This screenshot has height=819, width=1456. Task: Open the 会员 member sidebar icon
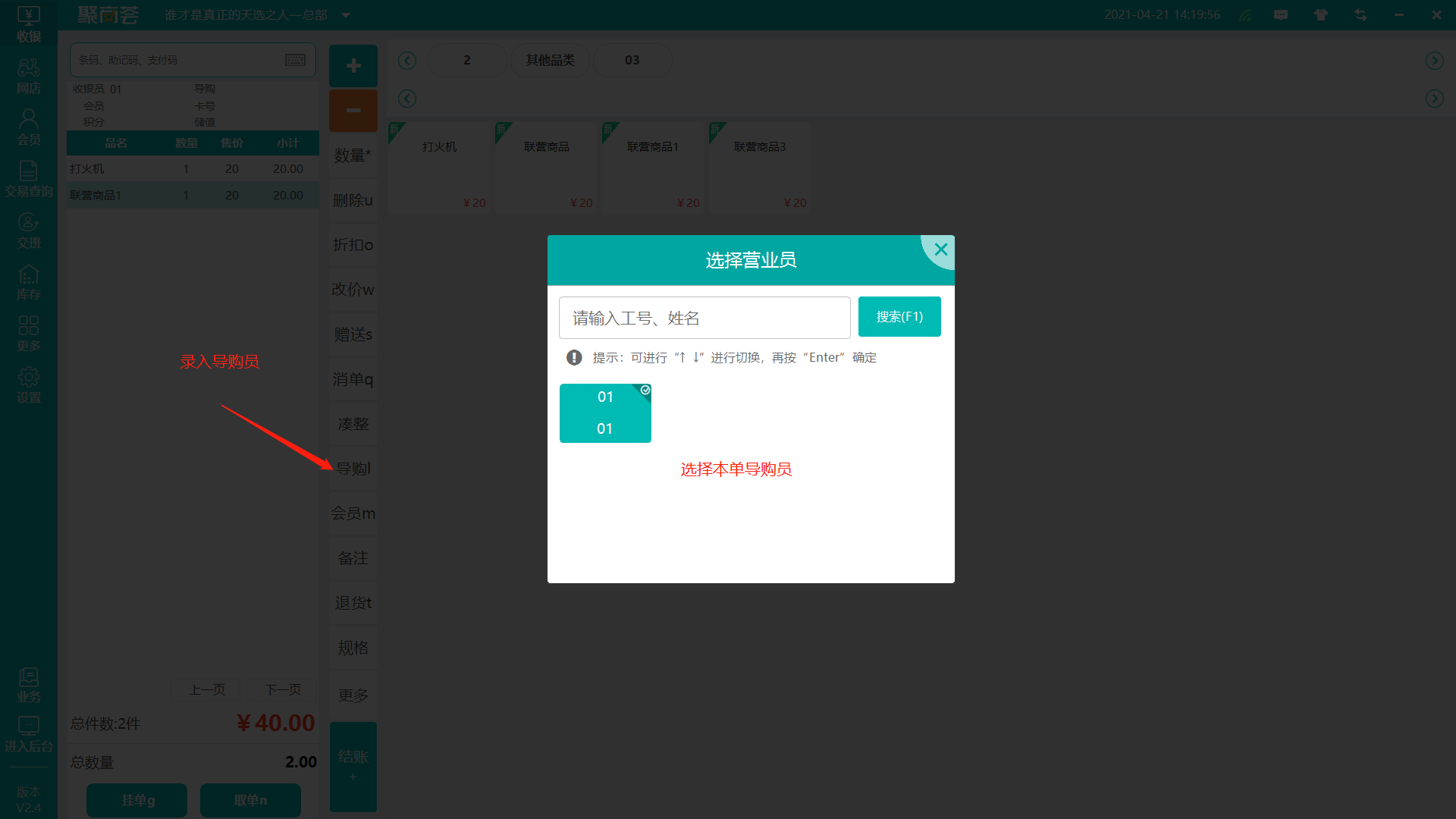tap(29, 127)
